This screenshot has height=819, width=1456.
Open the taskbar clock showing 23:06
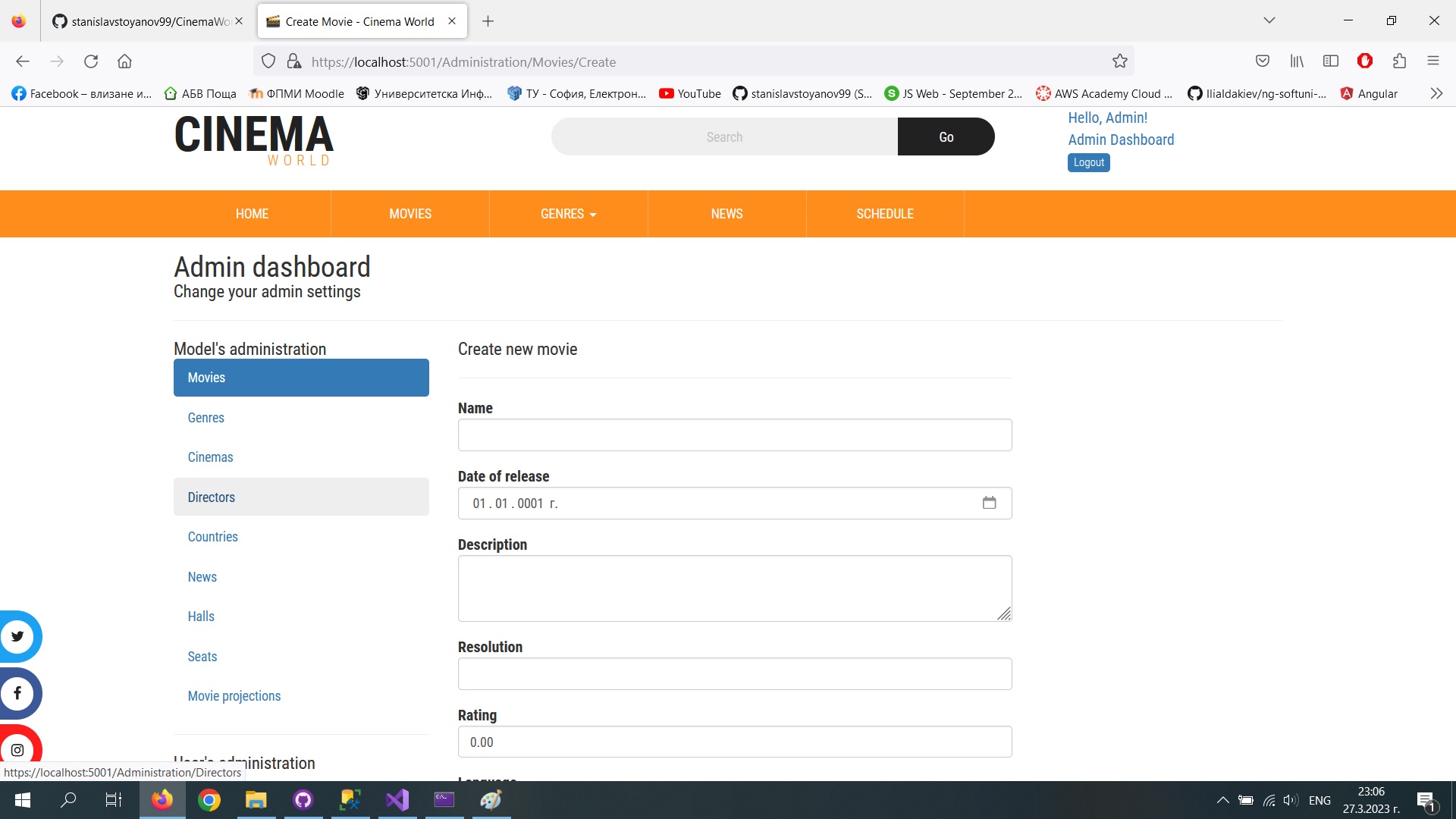pyautogui.click(x=1371, y=800)
